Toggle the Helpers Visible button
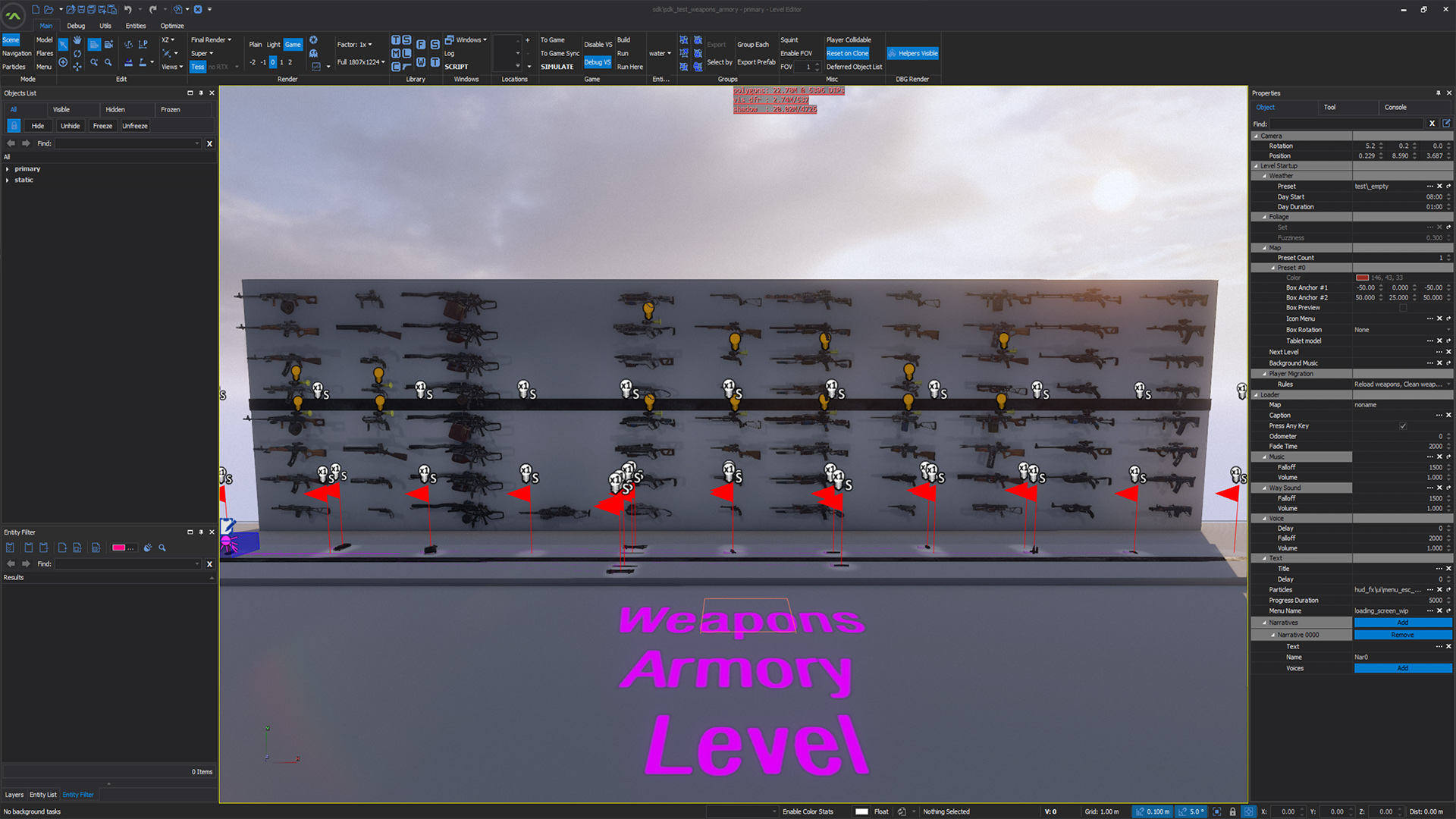1456x819 pixels. 913,54
